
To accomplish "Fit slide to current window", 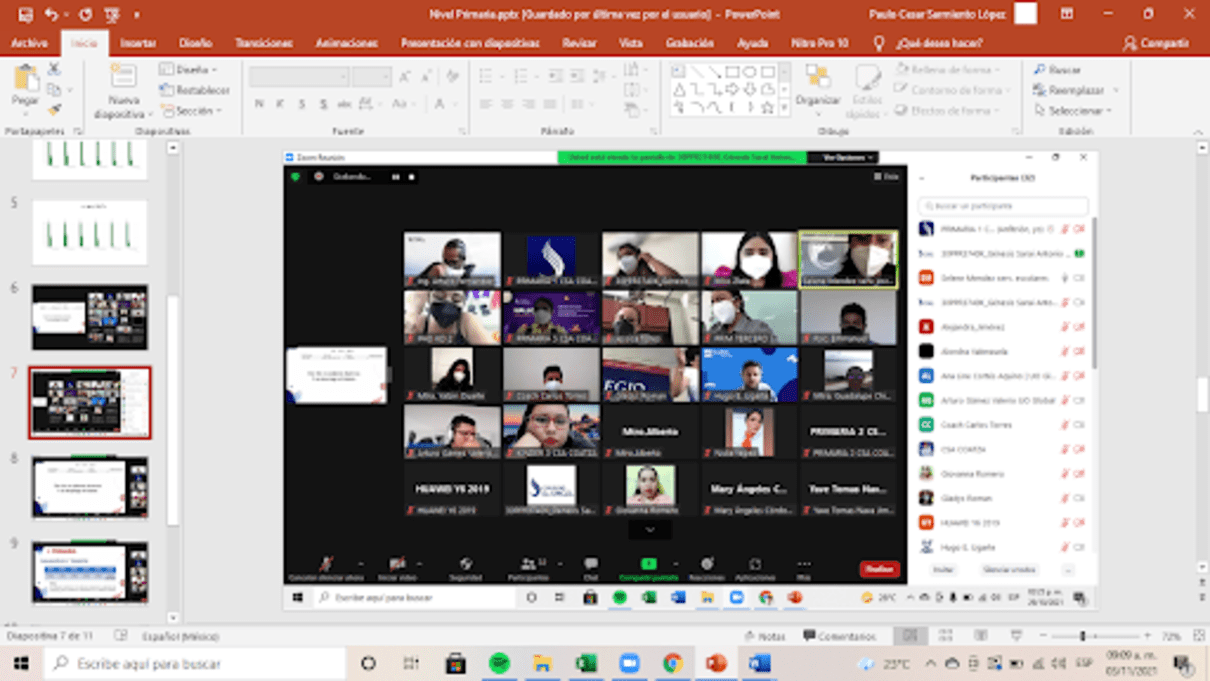I will tap(1199, 636).
